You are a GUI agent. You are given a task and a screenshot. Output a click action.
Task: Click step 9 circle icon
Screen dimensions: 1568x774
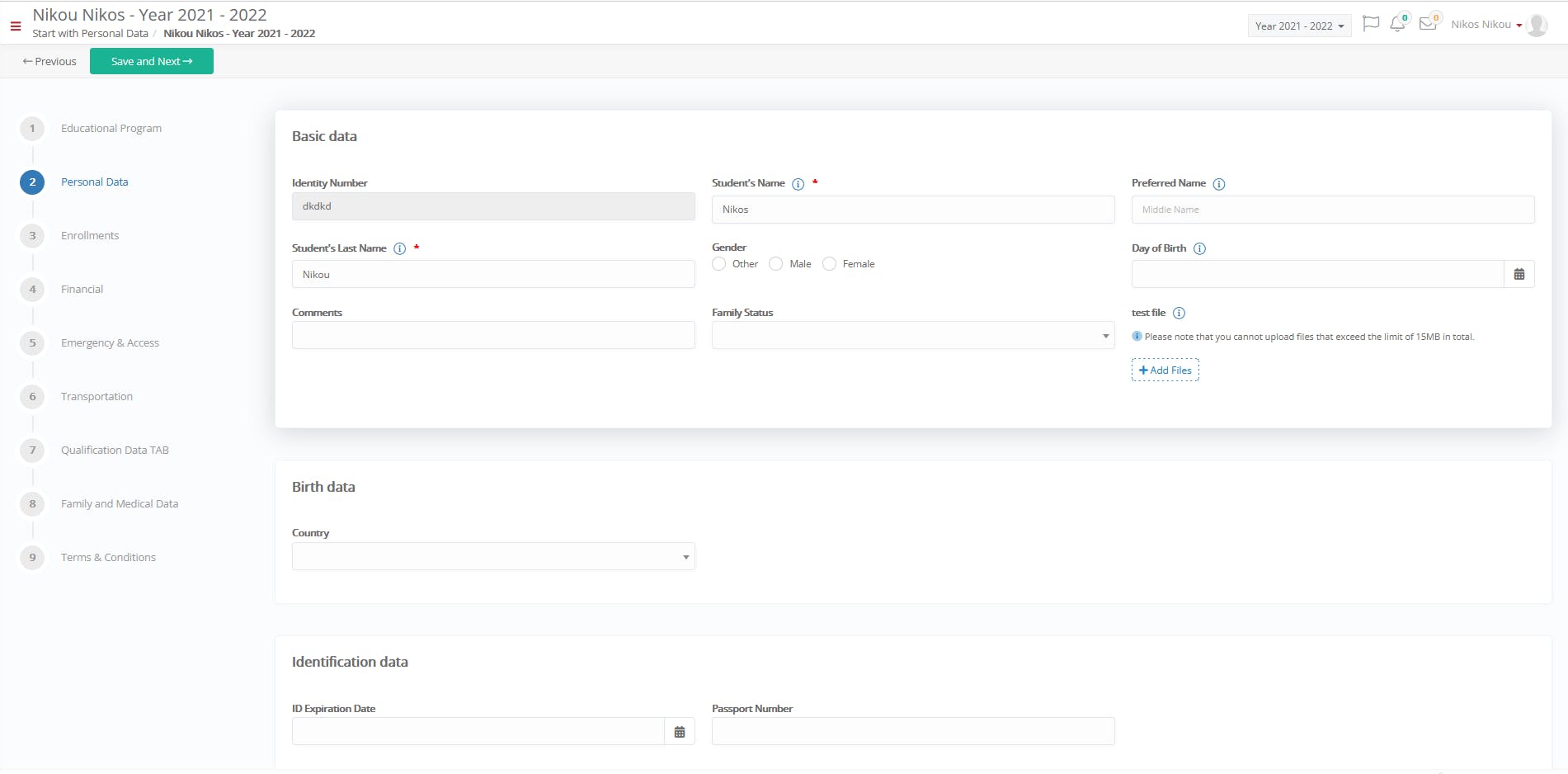[32, 557]
